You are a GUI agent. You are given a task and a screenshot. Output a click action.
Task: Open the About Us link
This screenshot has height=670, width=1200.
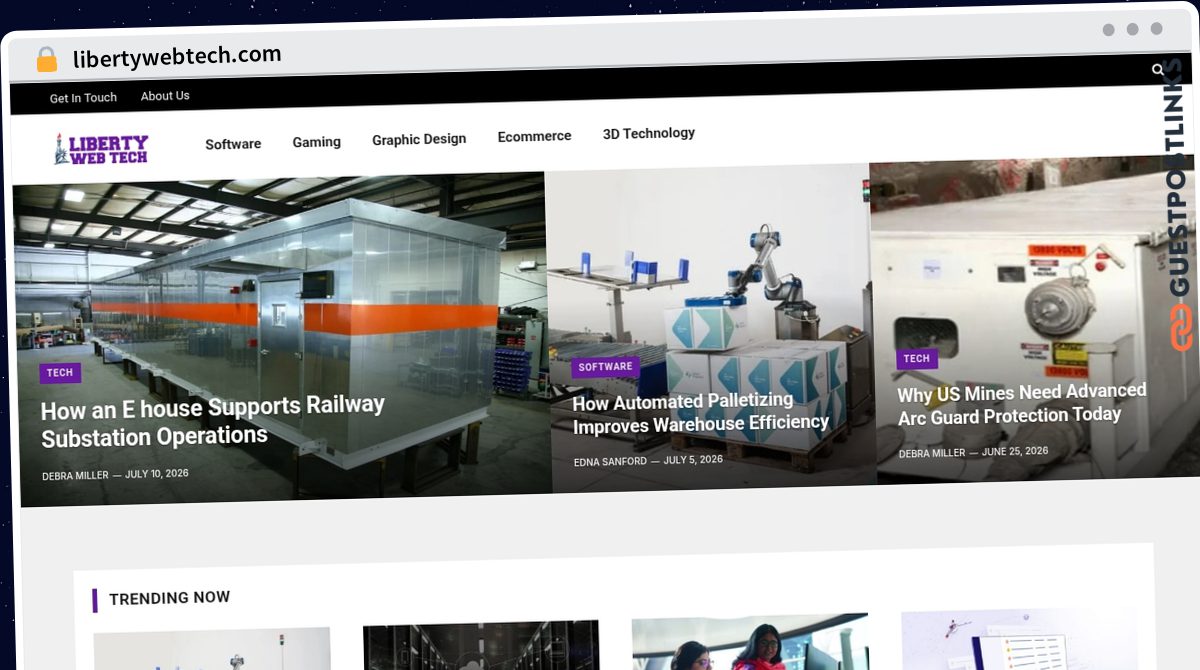tap(165, 96)
